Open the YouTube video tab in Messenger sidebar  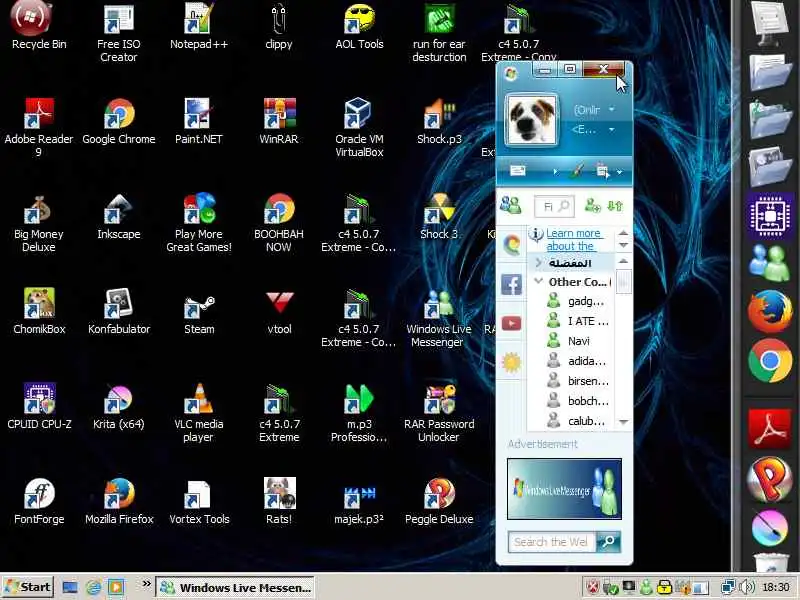point(511,323)
